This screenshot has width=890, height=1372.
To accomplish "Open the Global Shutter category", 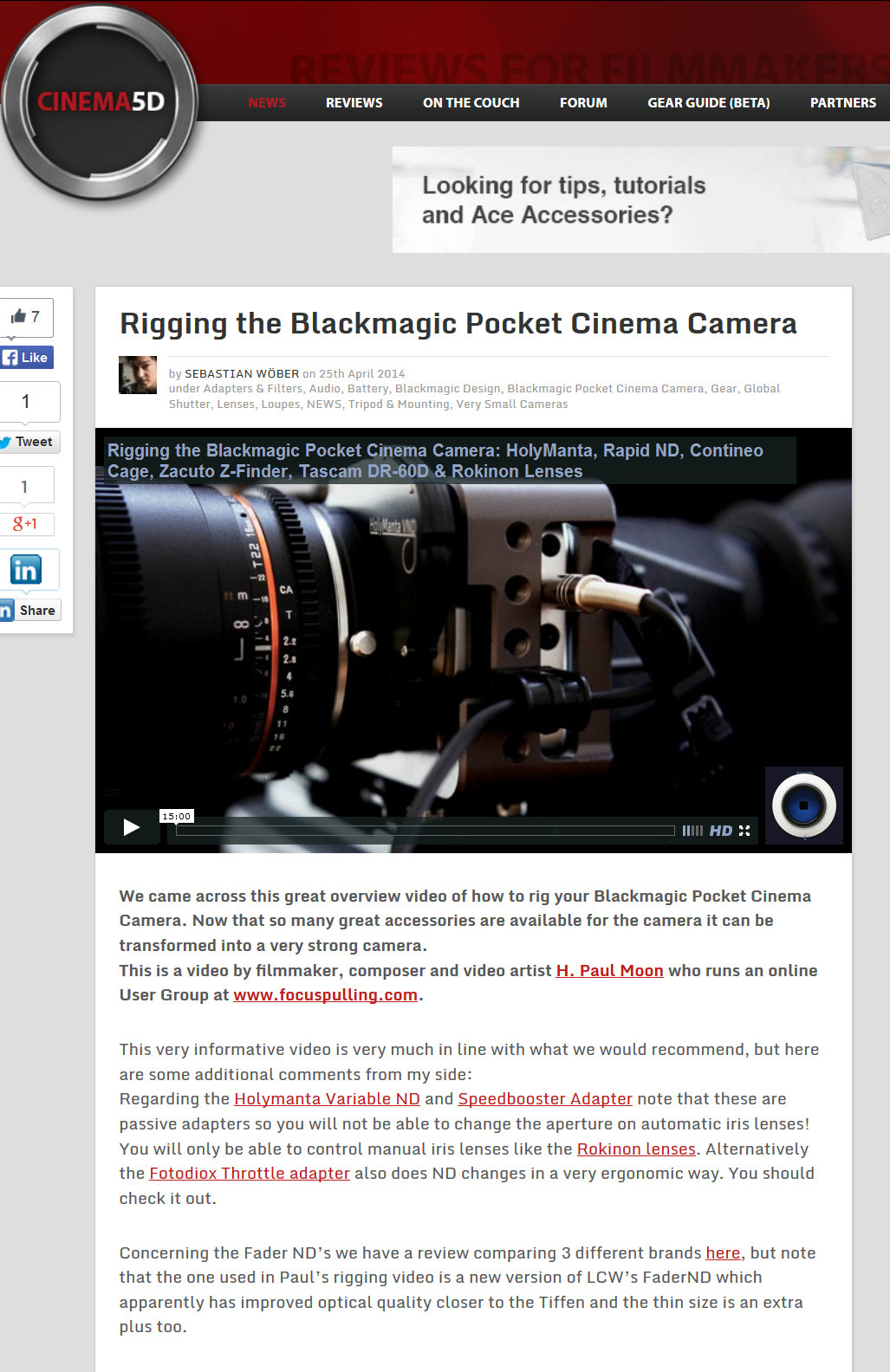I will point(475,397).
